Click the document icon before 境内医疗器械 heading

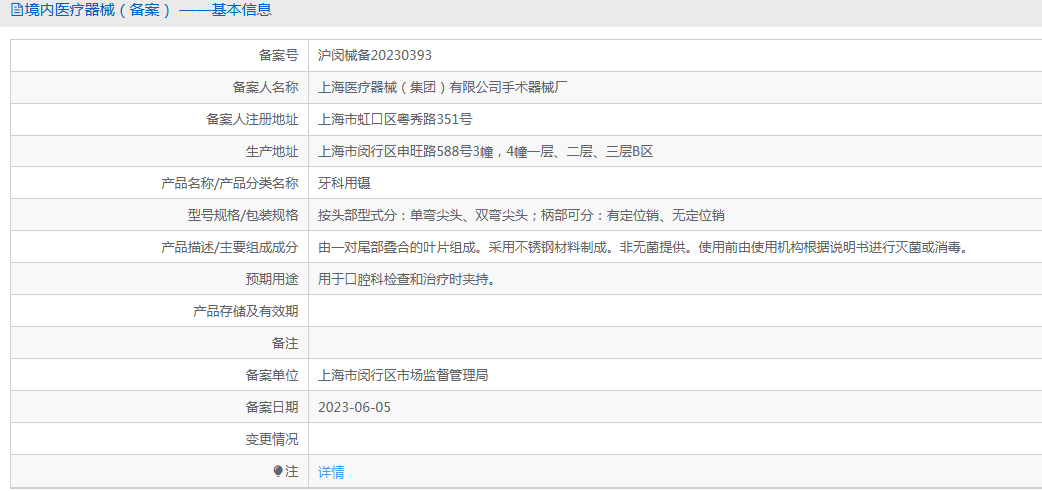coord(17,10)
